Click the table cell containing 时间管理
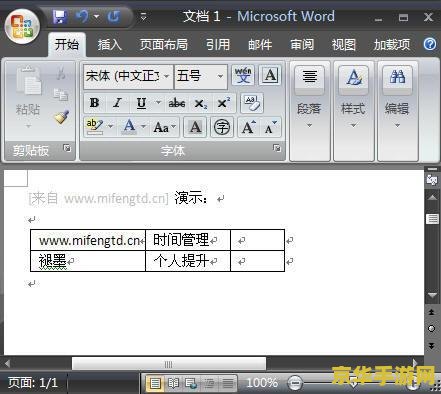441x394 pixels. [188, 240]
